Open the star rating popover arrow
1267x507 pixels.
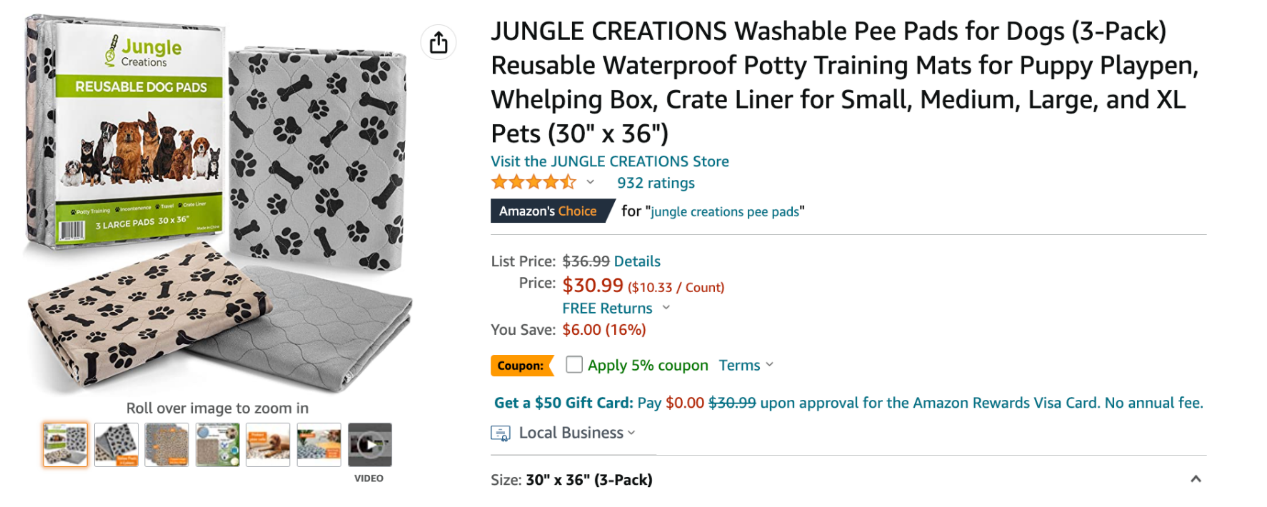pyautogui.click(x=590, y=182)
